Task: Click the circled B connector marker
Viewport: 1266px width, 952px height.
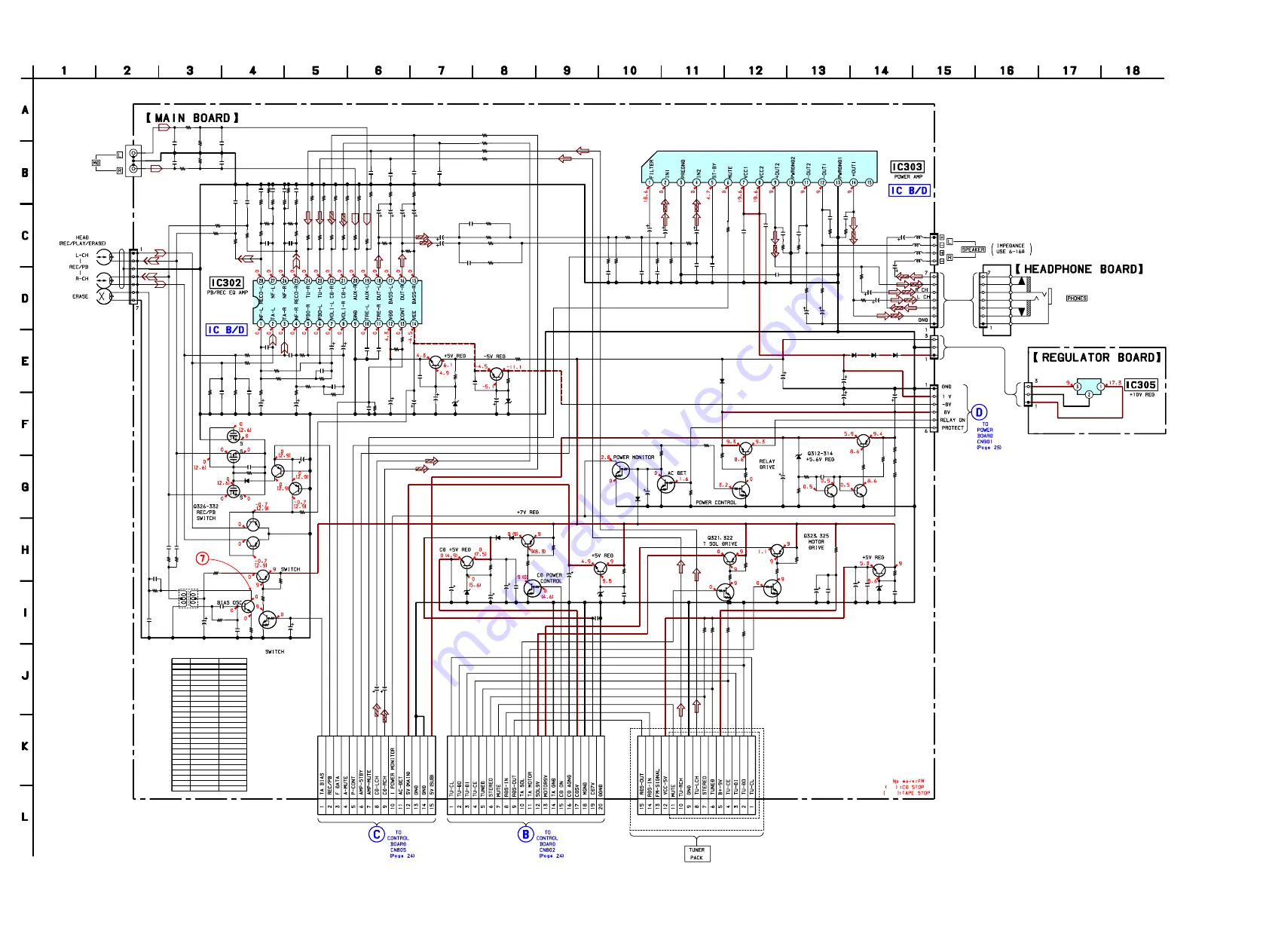Action: coord(526,834)
